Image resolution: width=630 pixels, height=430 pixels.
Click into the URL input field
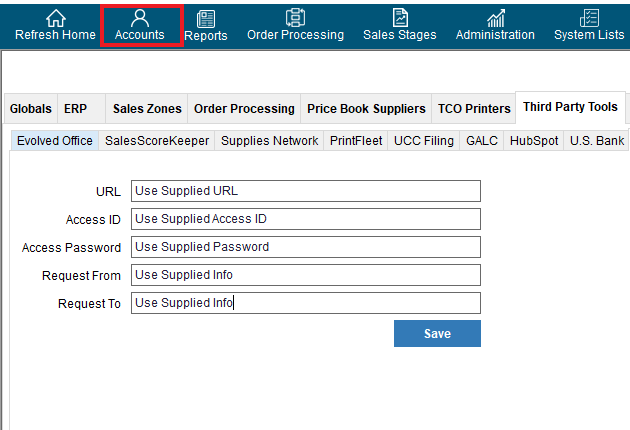(306, 191)
